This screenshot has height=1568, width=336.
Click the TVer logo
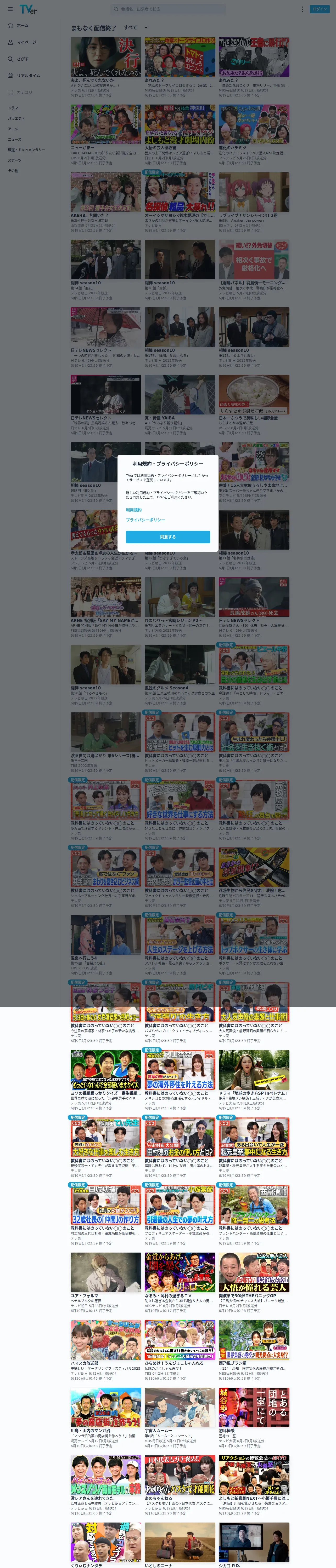click(28, 9)
